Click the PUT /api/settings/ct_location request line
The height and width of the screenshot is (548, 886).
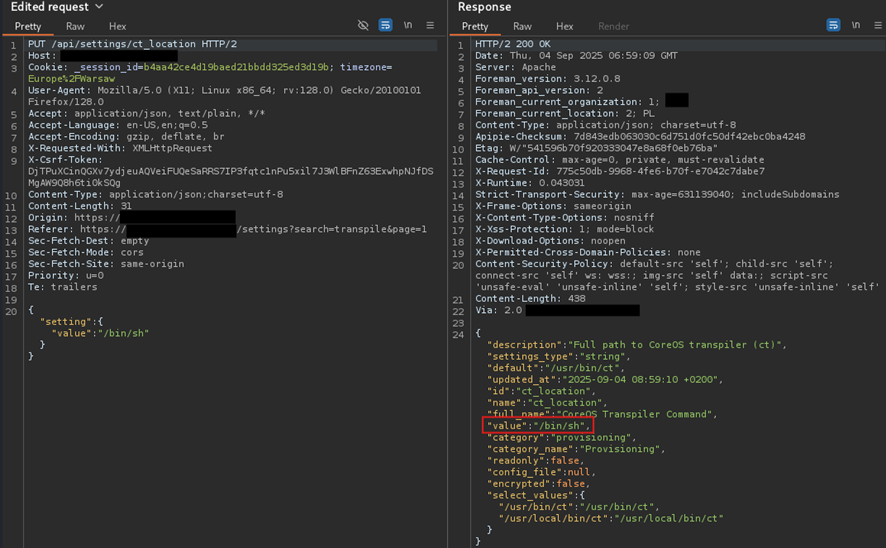tap(132, 45)
